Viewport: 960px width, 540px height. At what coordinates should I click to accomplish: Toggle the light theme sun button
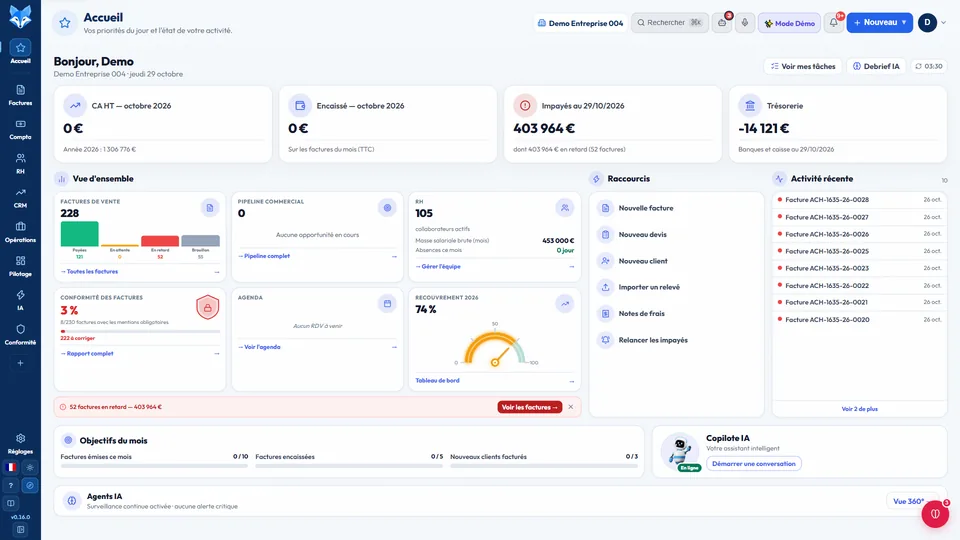click(29, 467)
